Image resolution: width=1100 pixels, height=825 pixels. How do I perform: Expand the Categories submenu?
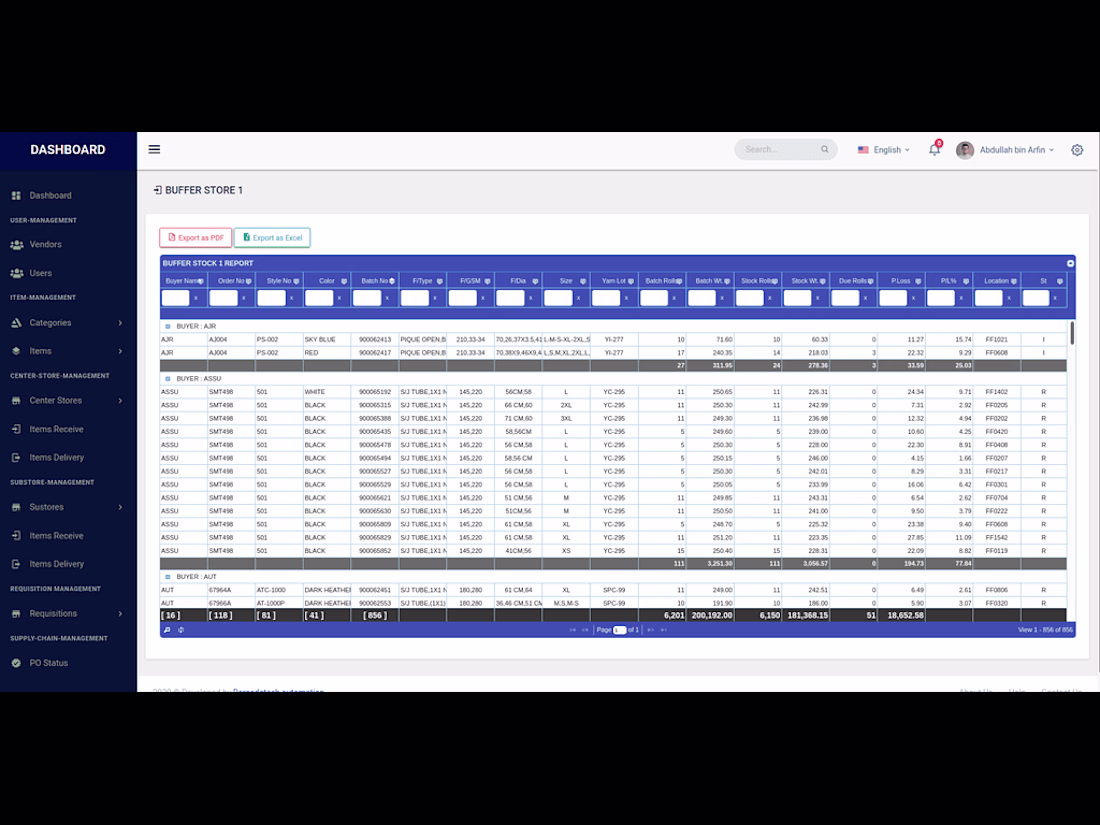[x=121, y=323]
